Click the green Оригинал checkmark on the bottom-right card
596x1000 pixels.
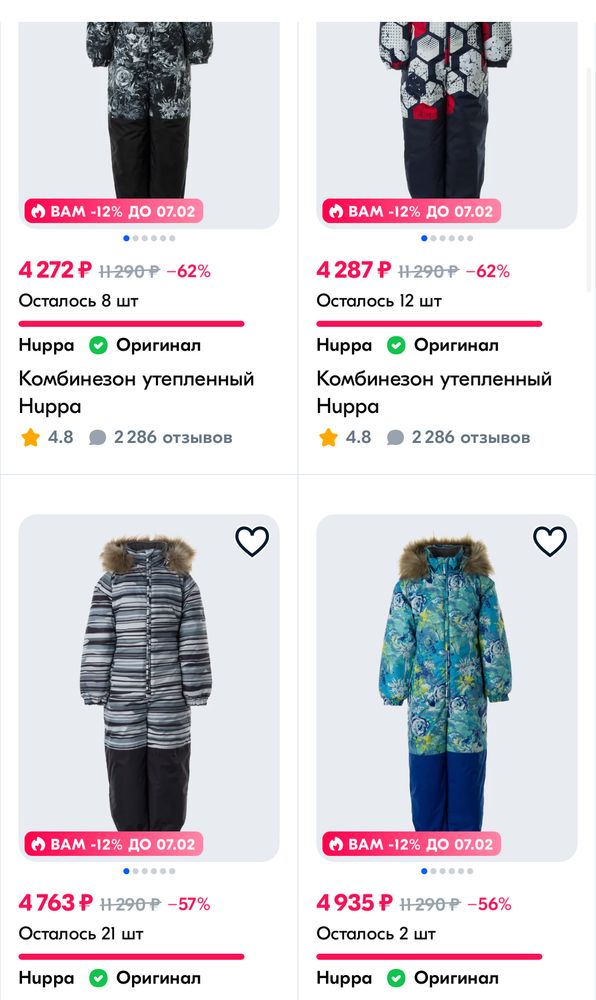coord(397,978)
